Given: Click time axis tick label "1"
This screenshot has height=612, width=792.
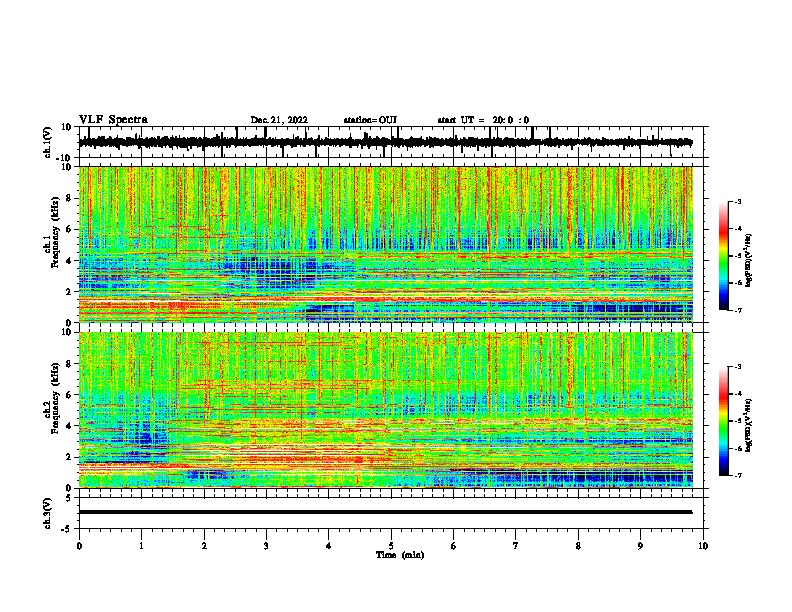Looking at the screenshot, I should coord(141,546).
